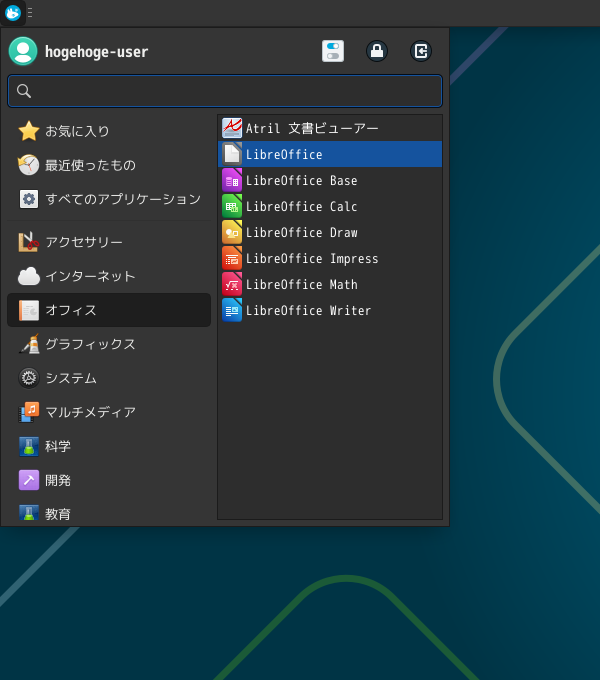Open the 開発 category
This screenshot has width=600, height=680.
[109, 480]
